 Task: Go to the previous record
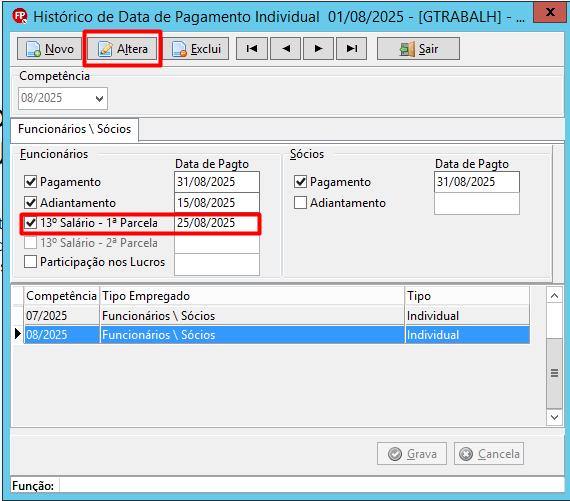[286, 48]
